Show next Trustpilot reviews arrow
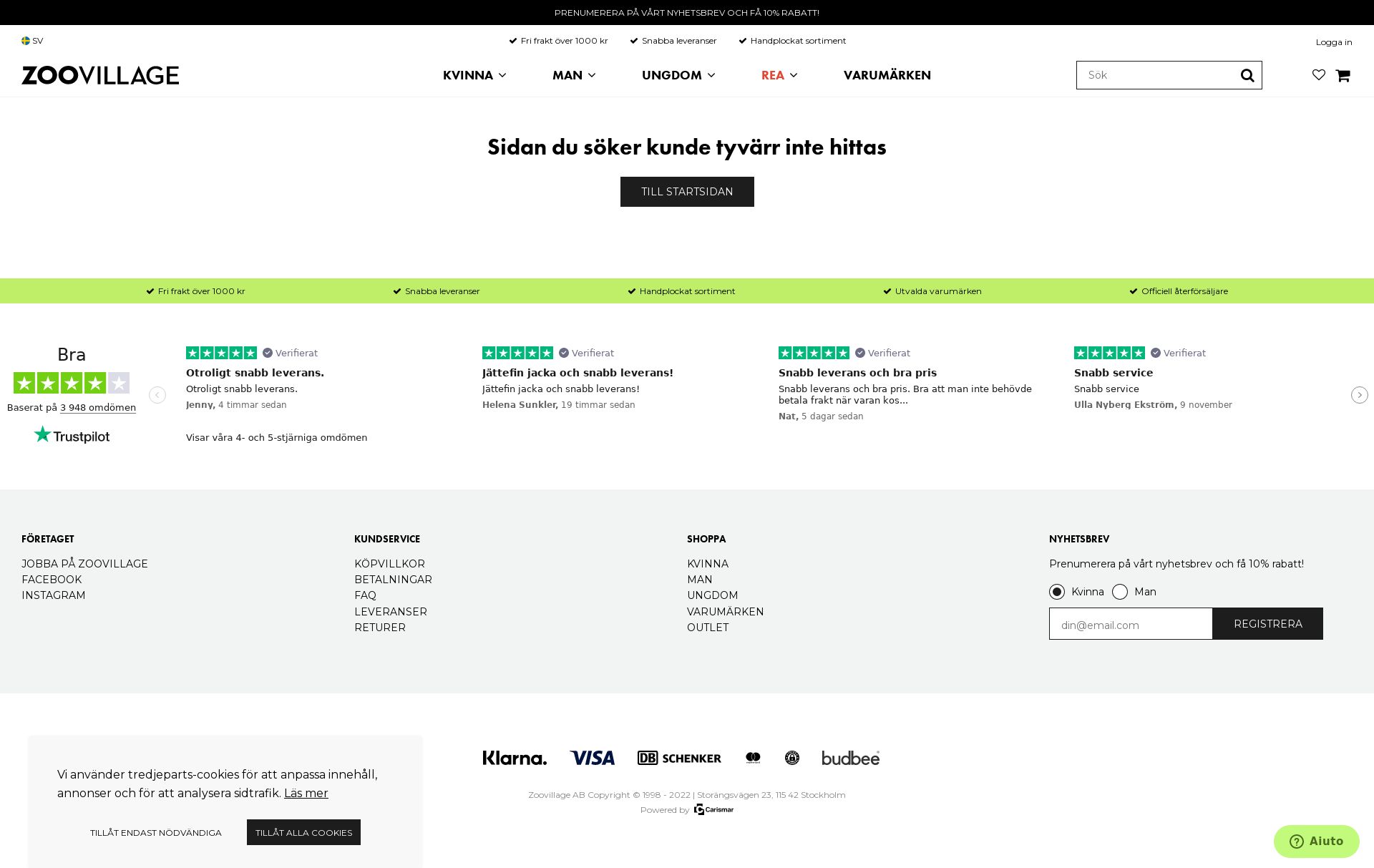Screen dimensions: 1374x868 coord(1360,395)
